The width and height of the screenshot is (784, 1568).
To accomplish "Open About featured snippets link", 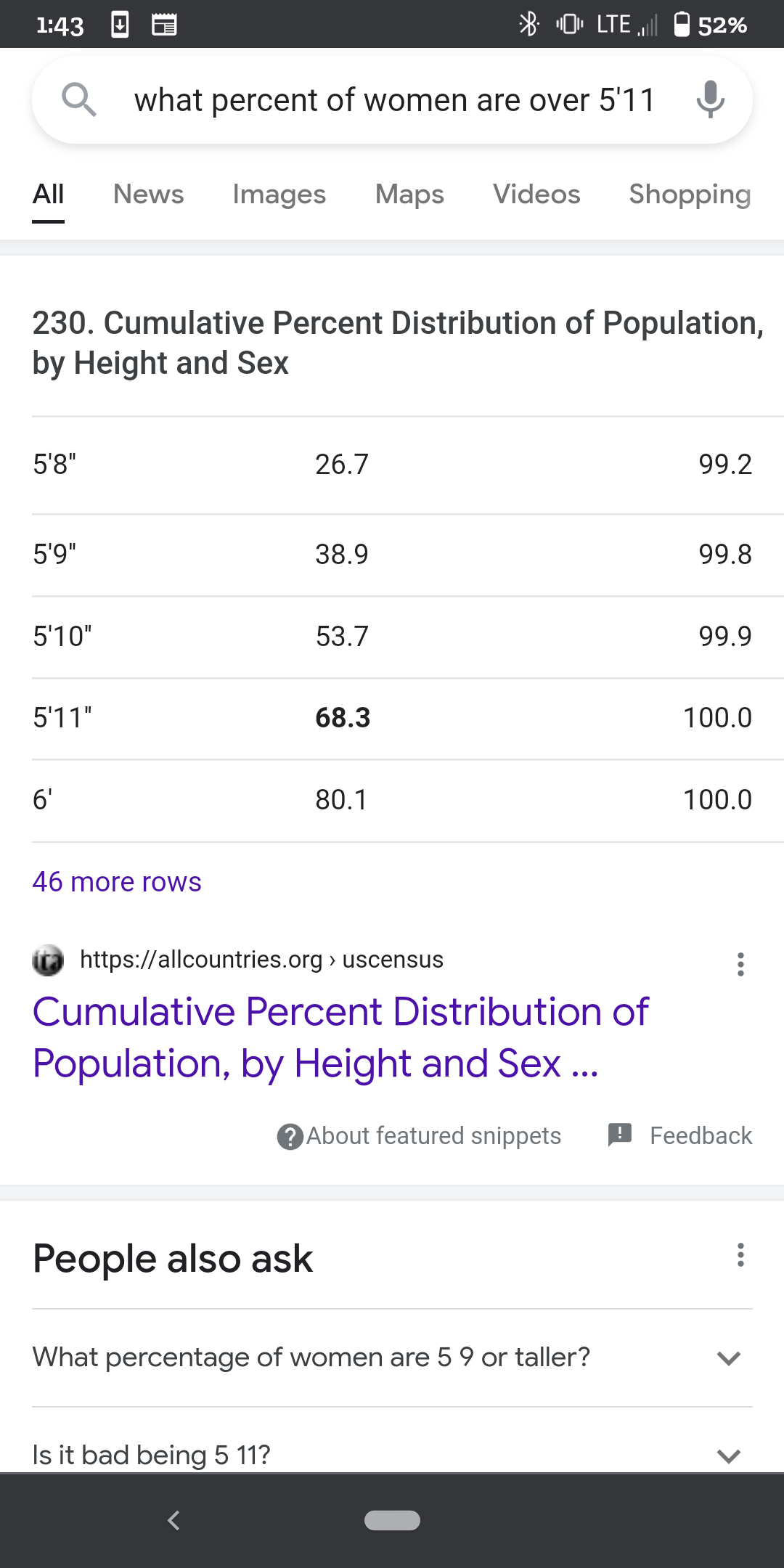I will (433, 1136).
